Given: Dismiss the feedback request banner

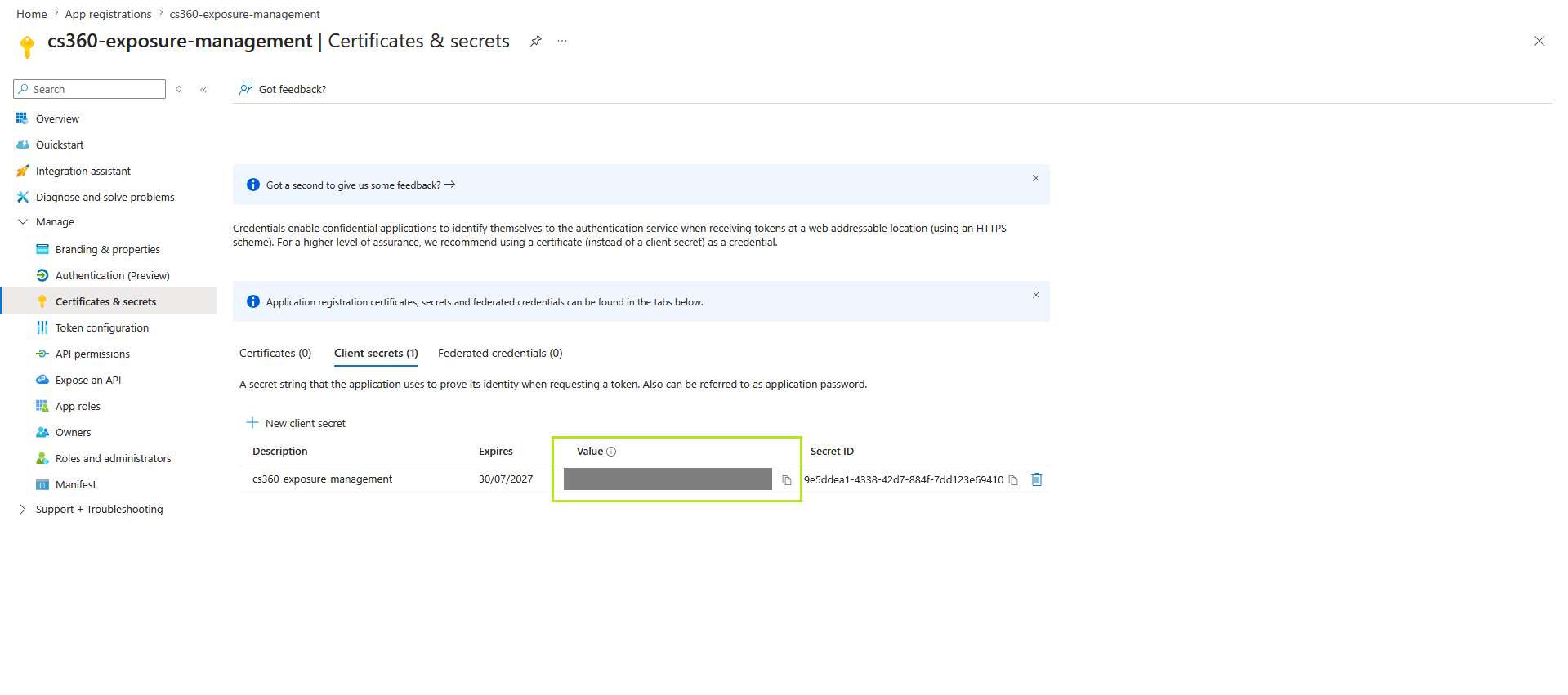Looking at the screenshot, I should (1036, 178).
